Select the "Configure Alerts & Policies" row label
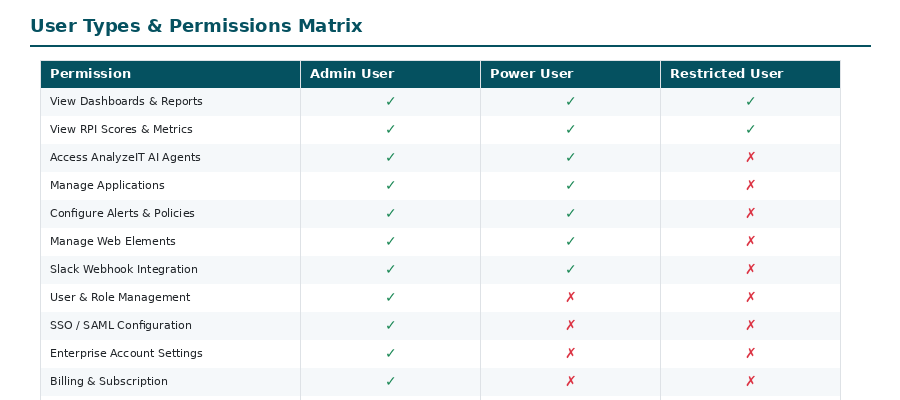The height and width of the screenshot is (400, 900). click(122, 213)
